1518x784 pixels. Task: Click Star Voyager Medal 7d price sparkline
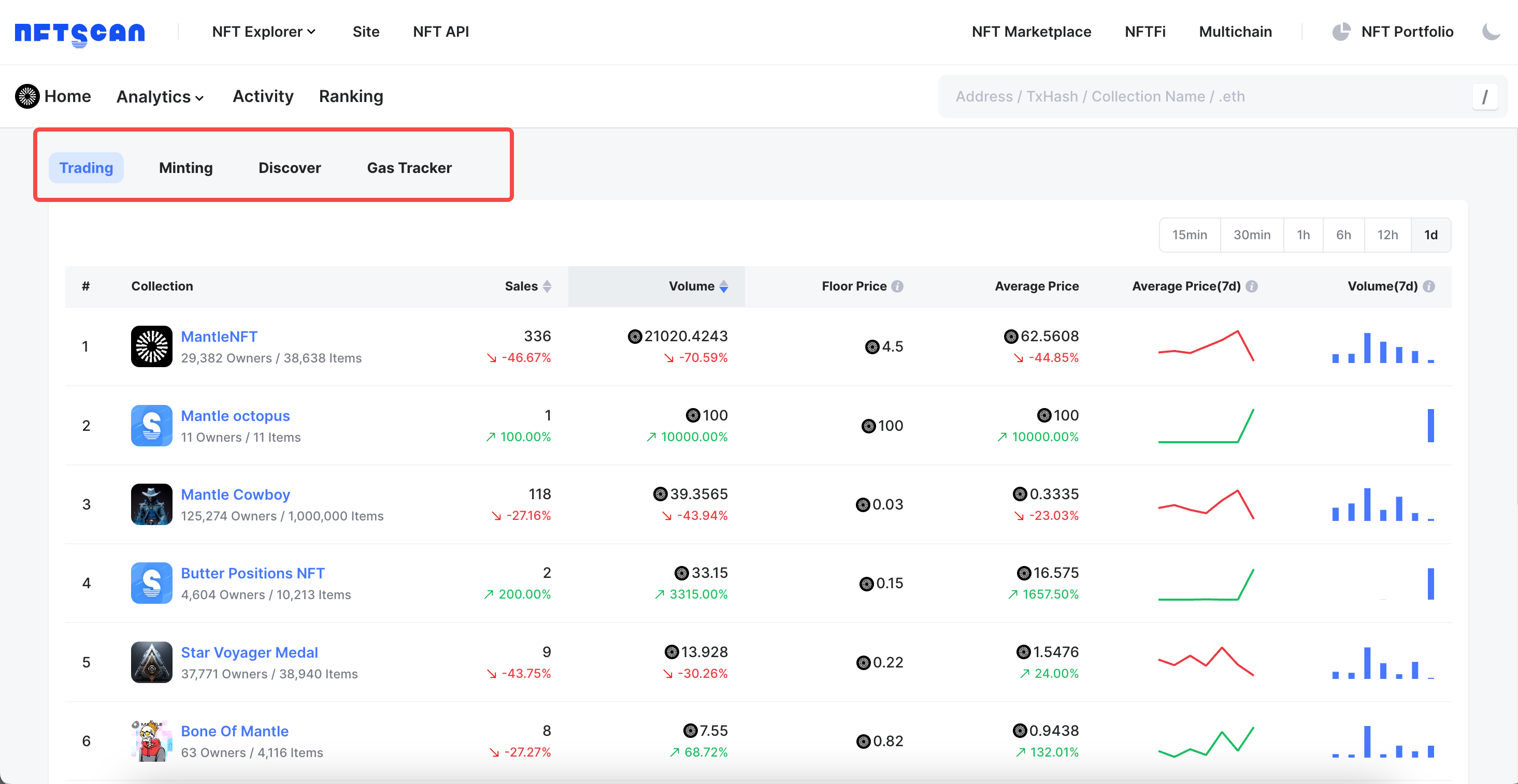(x=1206, y=661)
